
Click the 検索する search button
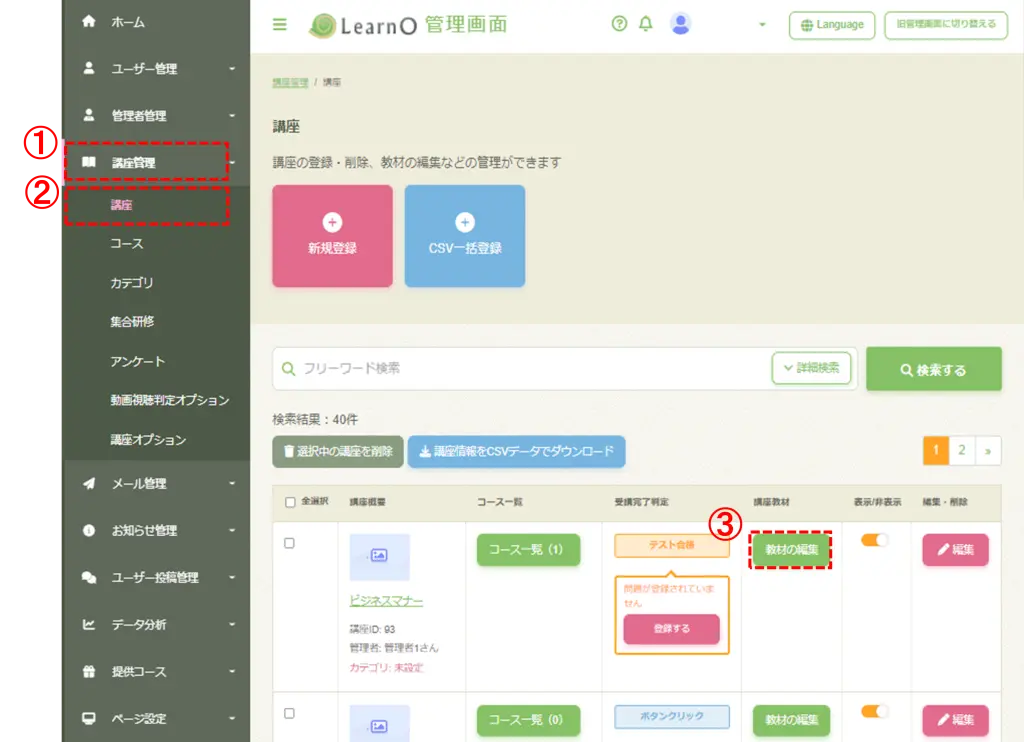pos(933,369)
